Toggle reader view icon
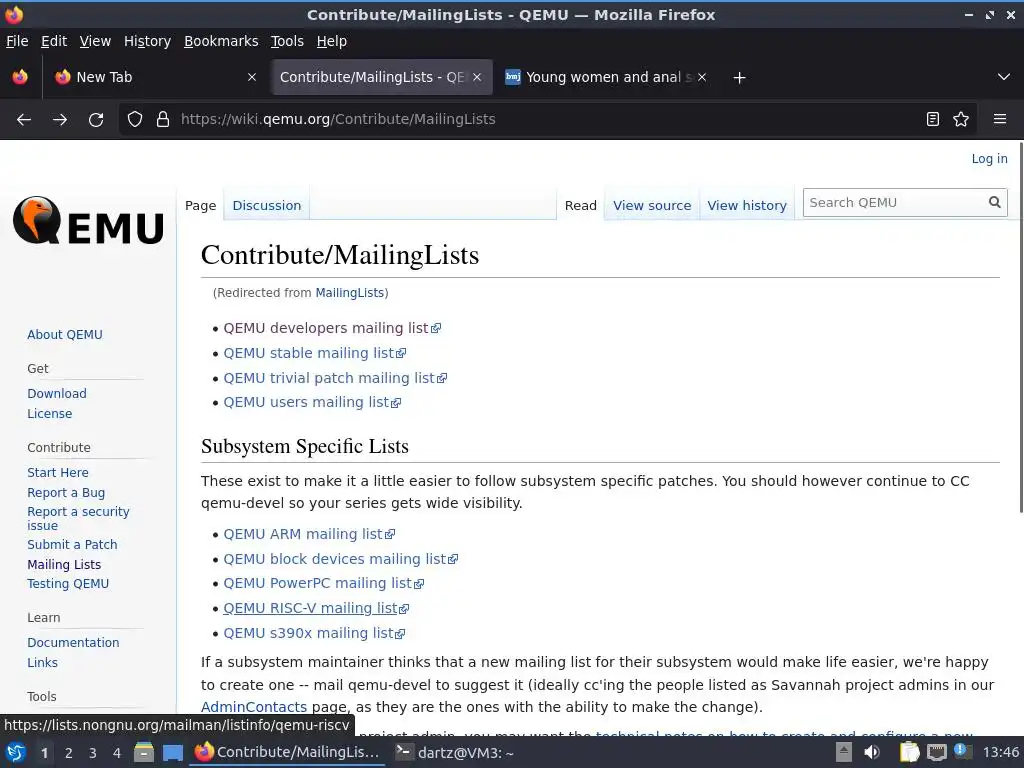The width and height of the screenshot is (1024, 768). pos(933,119)
